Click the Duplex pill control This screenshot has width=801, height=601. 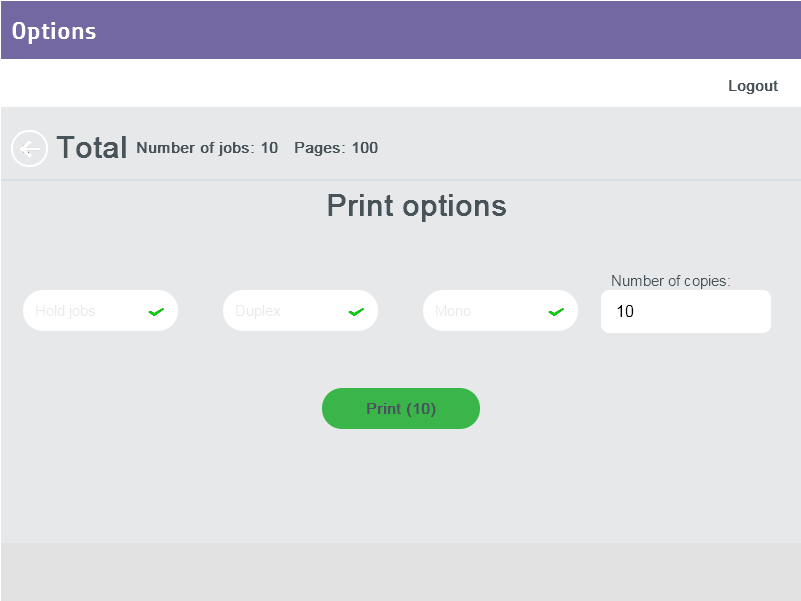point(300,311)
